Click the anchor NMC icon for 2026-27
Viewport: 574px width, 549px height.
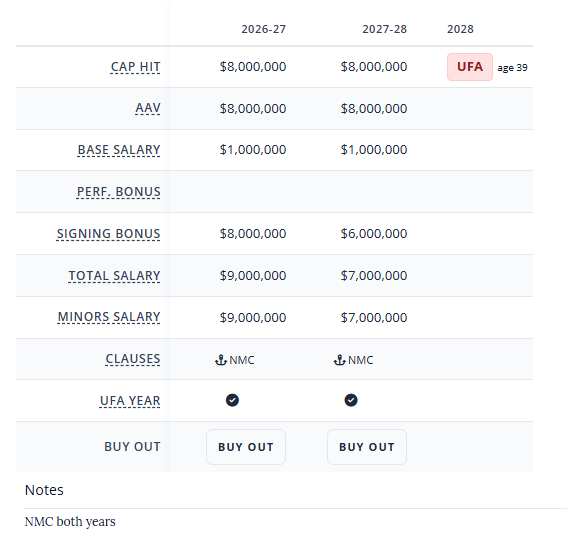(221, 360)
